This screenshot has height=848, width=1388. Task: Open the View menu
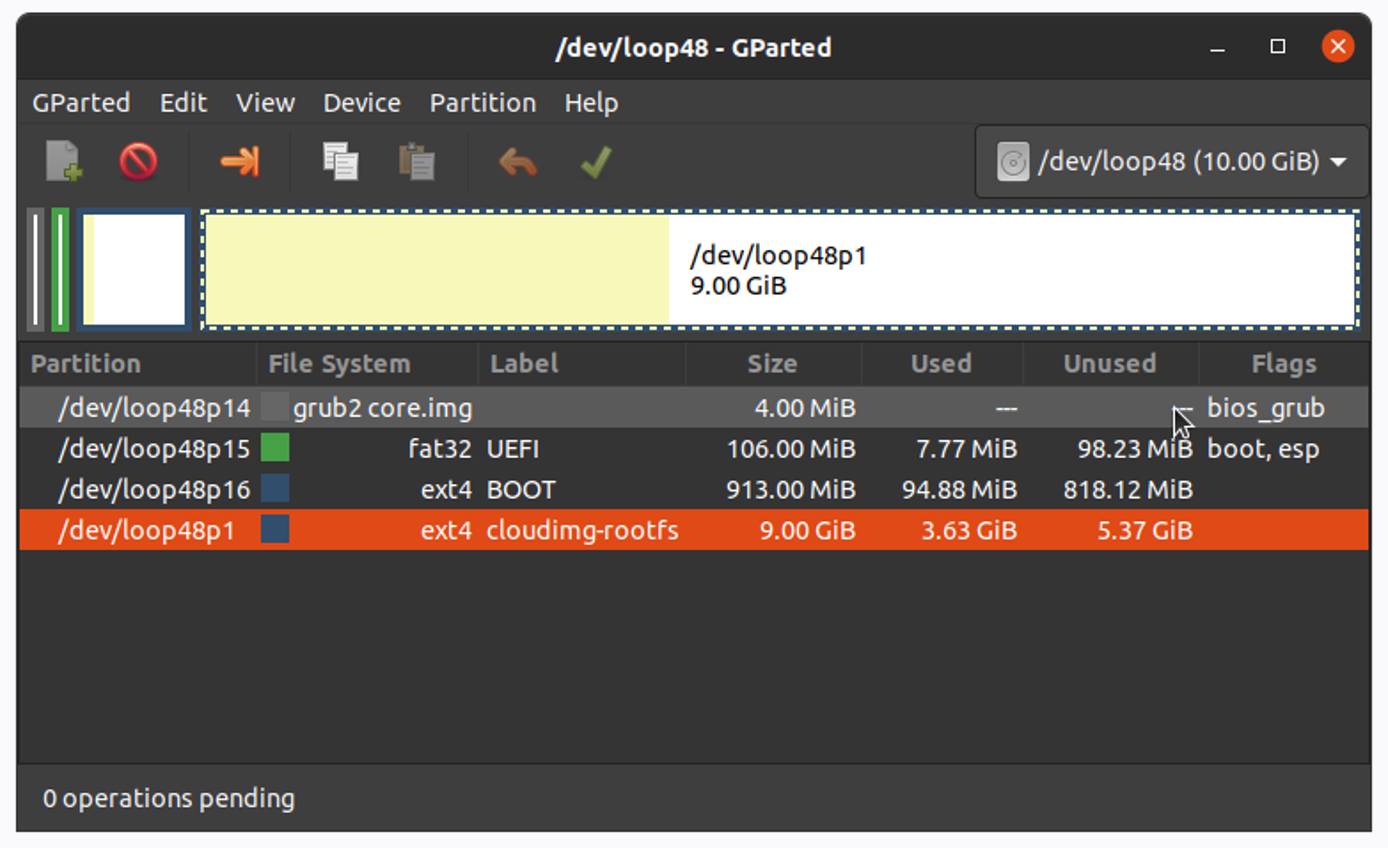(265, 103)
